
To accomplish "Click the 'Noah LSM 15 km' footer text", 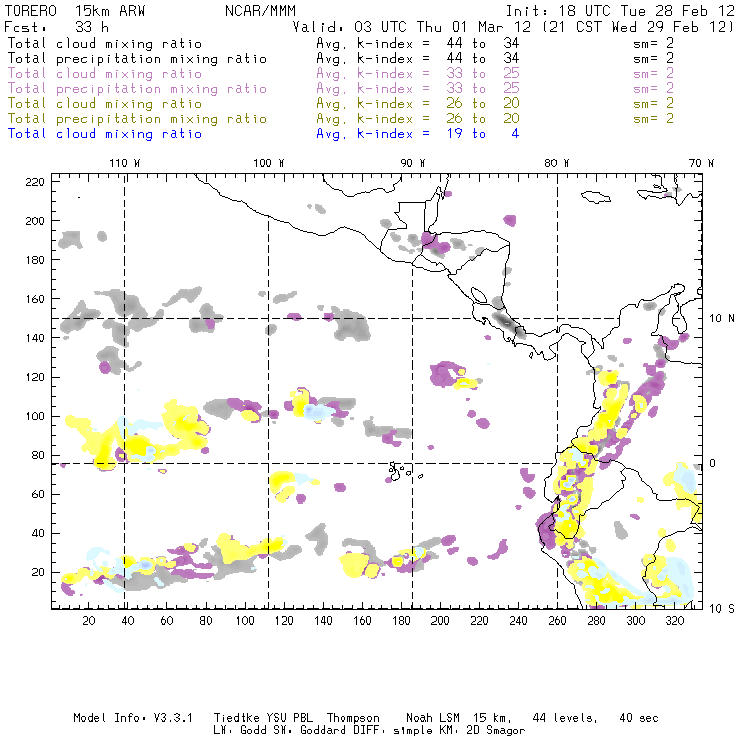I will (x=459, y=718).
